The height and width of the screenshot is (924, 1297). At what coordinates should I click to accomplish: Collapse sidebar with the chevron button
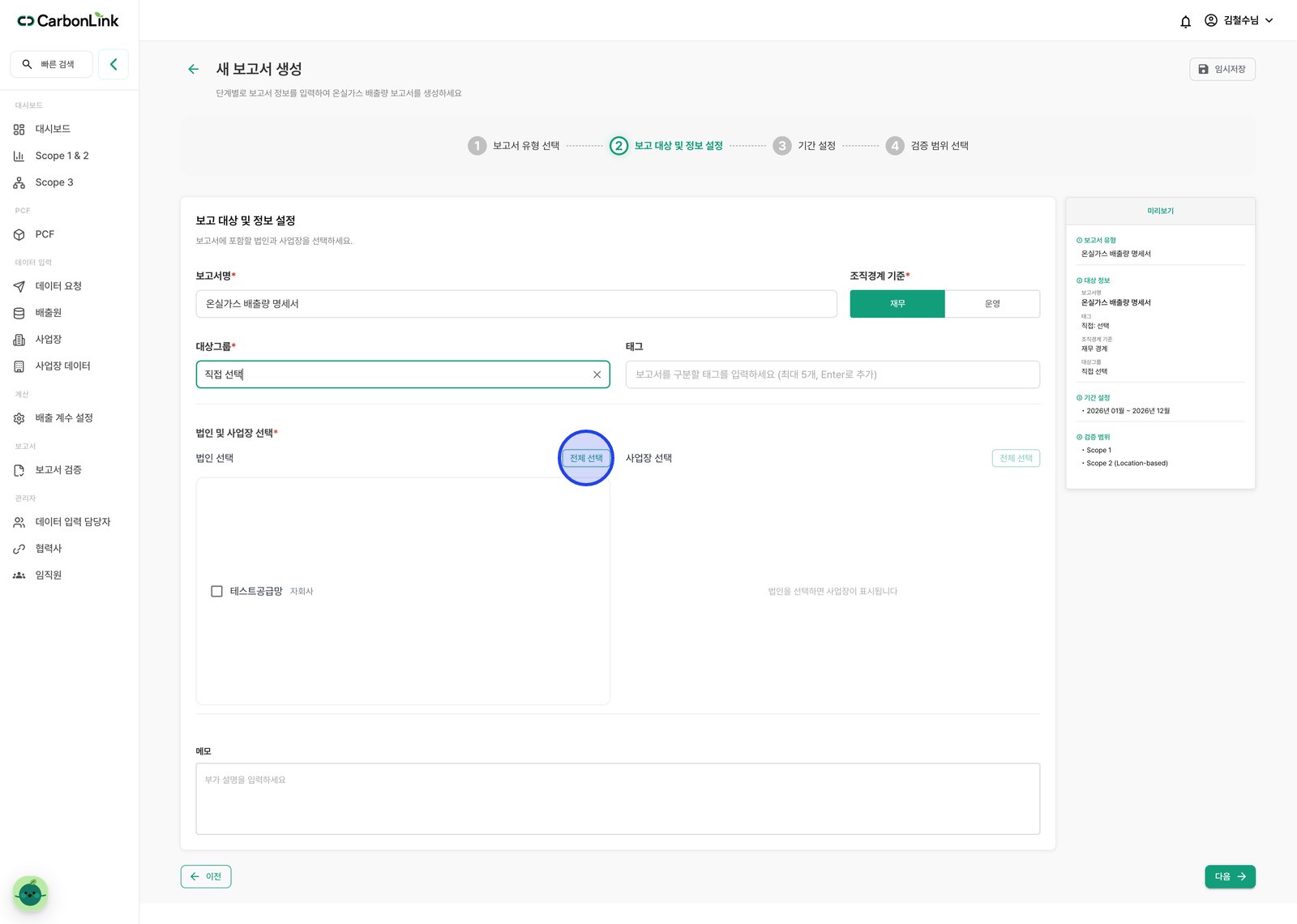click(x=113, y=64)
